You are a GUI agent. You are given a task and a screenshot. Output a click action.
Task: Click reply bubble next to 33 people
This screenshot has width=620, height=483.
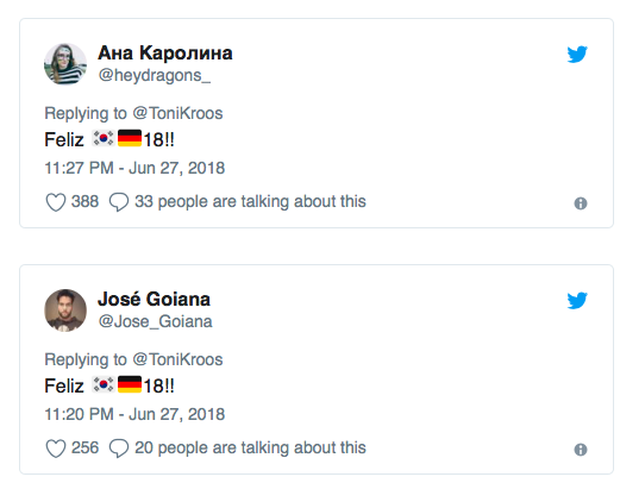[x=118, y=202]
